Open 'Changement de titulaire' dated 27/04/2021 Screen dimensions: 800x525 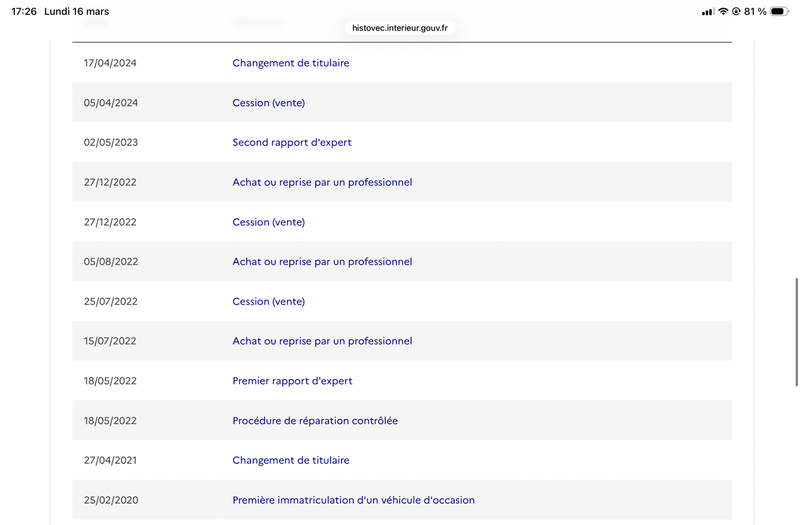point(291,460)
